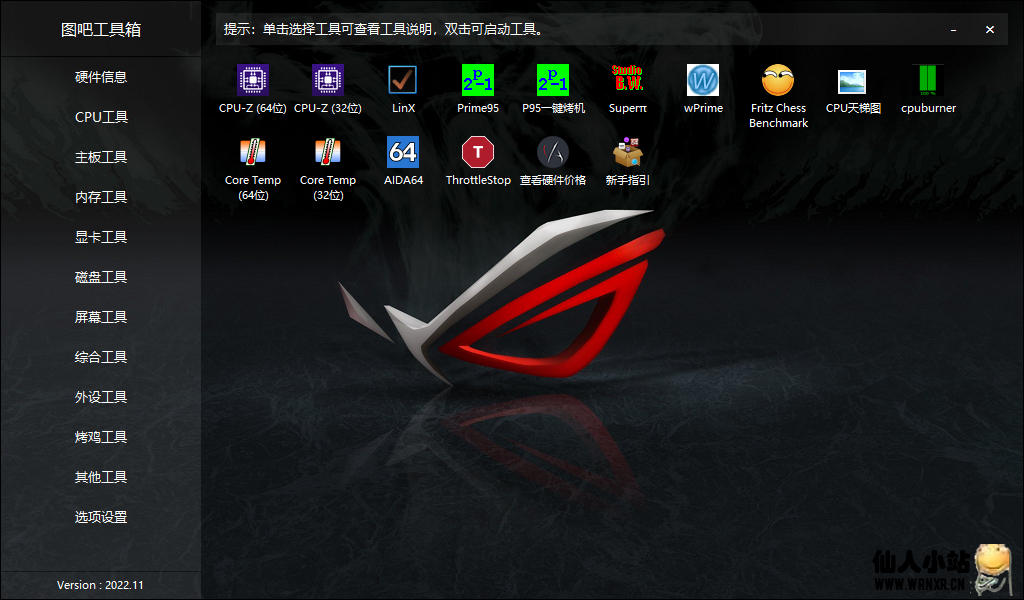
Task: Select the CPU-Z (32位) tool icon
Action: click(328, 80)
